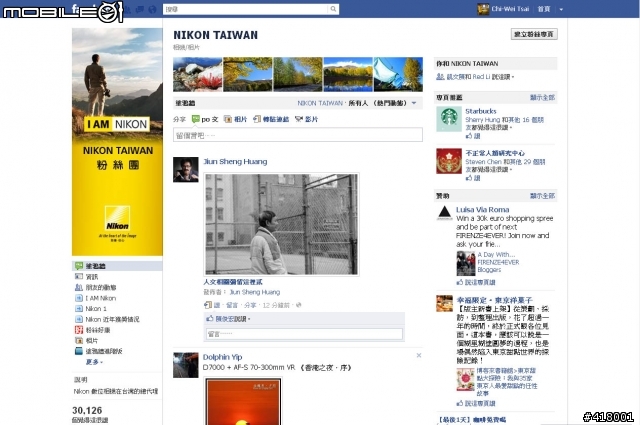The image size is (640, 425).
Task: Click thumbs-up in Jiun Sheng Huang's post like bar
Action: coord(210,318)
